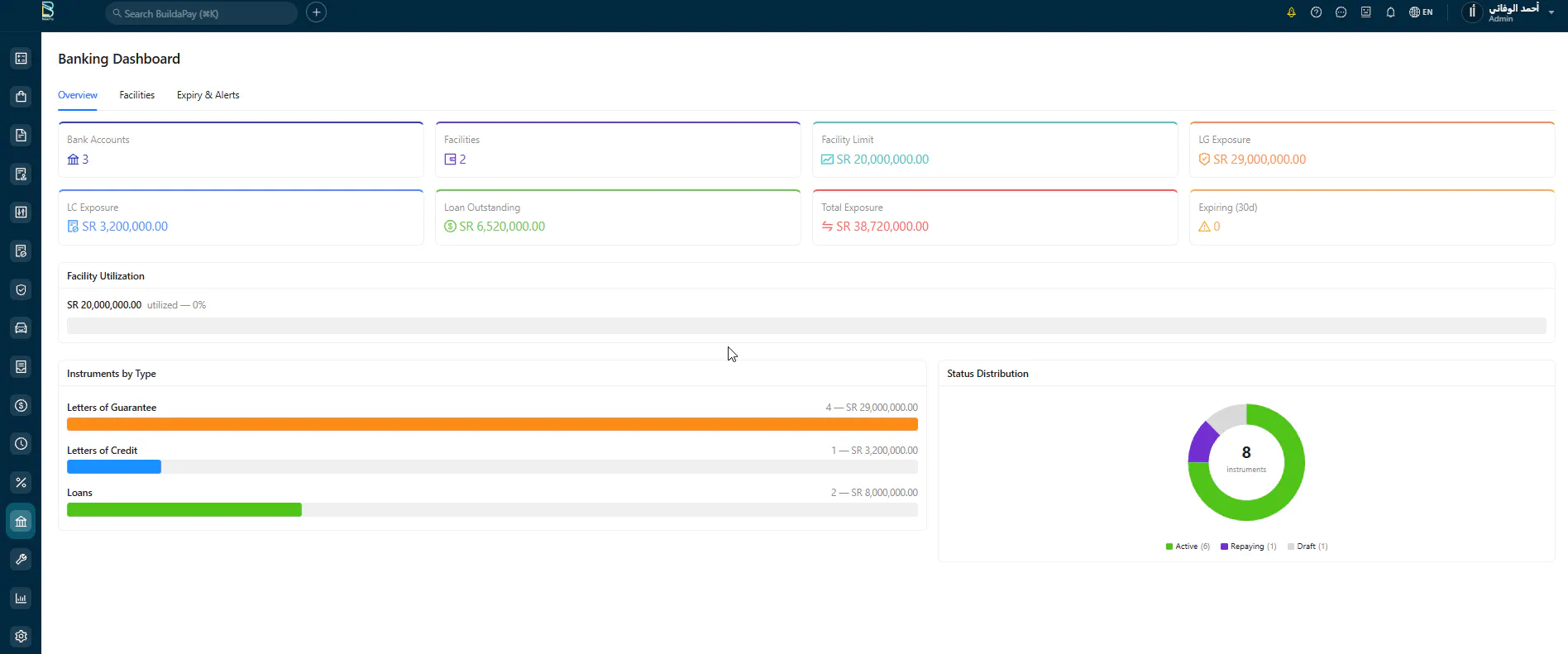Screen dimensions: 1568x654
Task: Click the 'Instruments by Type' heading
Action: pyautogui.click(x=112, y=374)
